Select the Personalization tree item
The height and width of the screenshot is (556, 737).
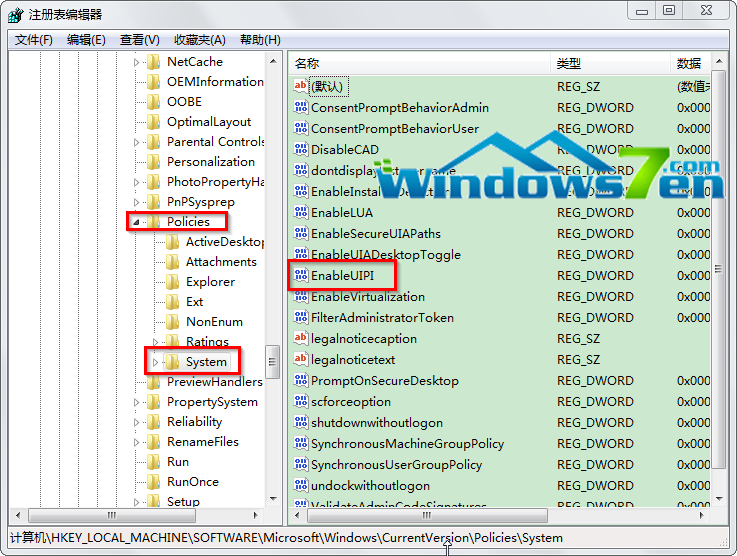[211, 162]
